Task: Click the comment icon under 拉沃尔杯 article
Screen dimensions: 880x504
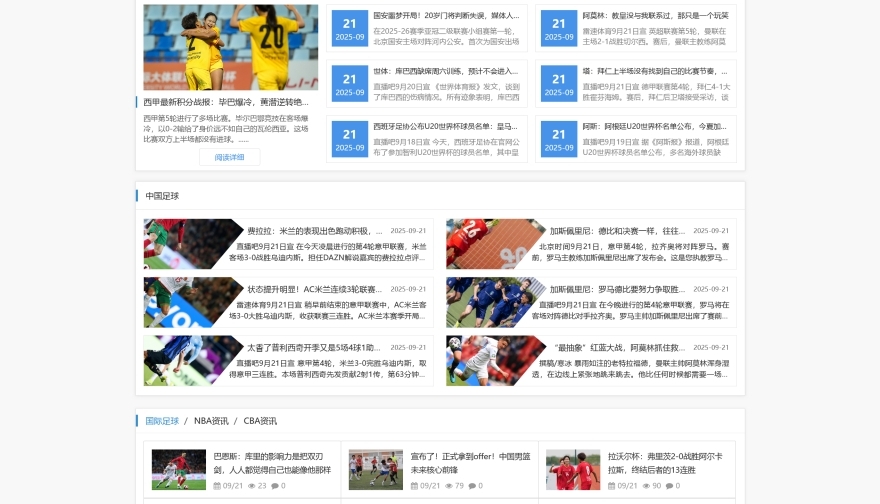Action: click(x=668, y=486)
